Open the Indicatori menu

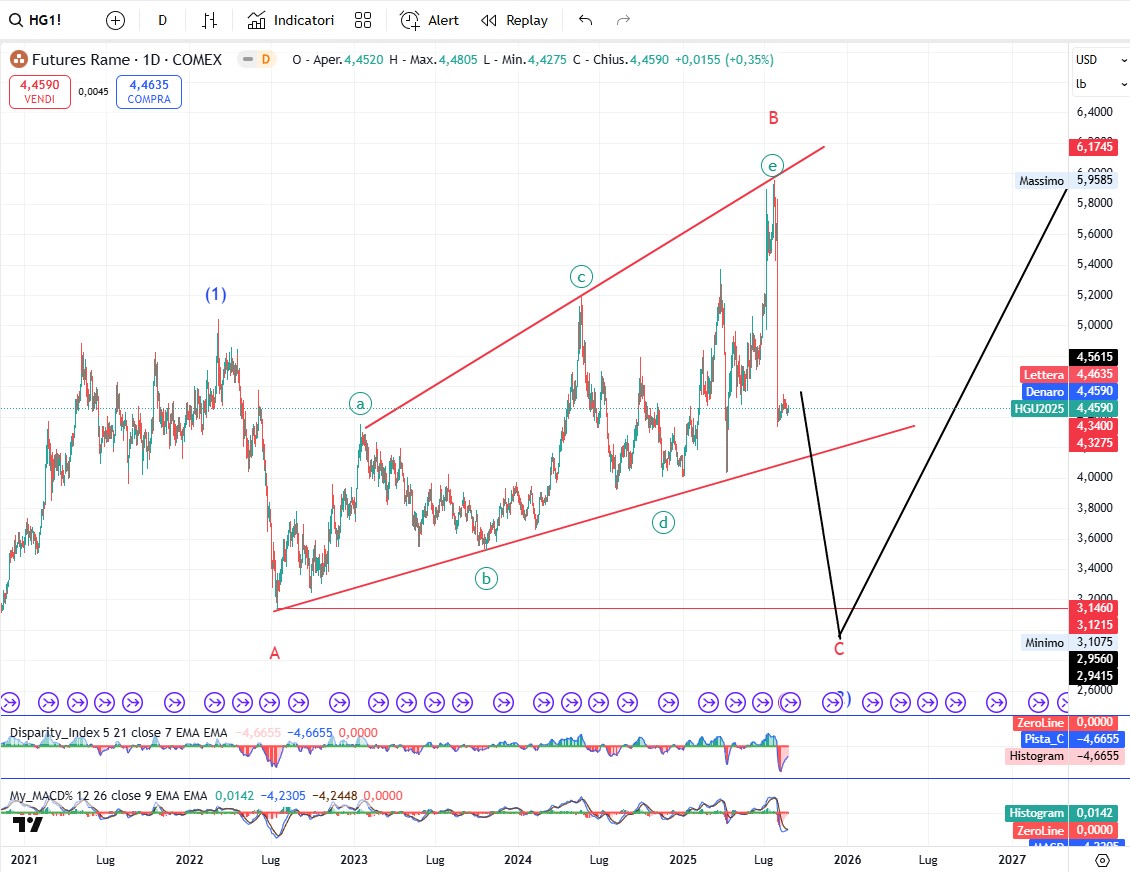290,20
